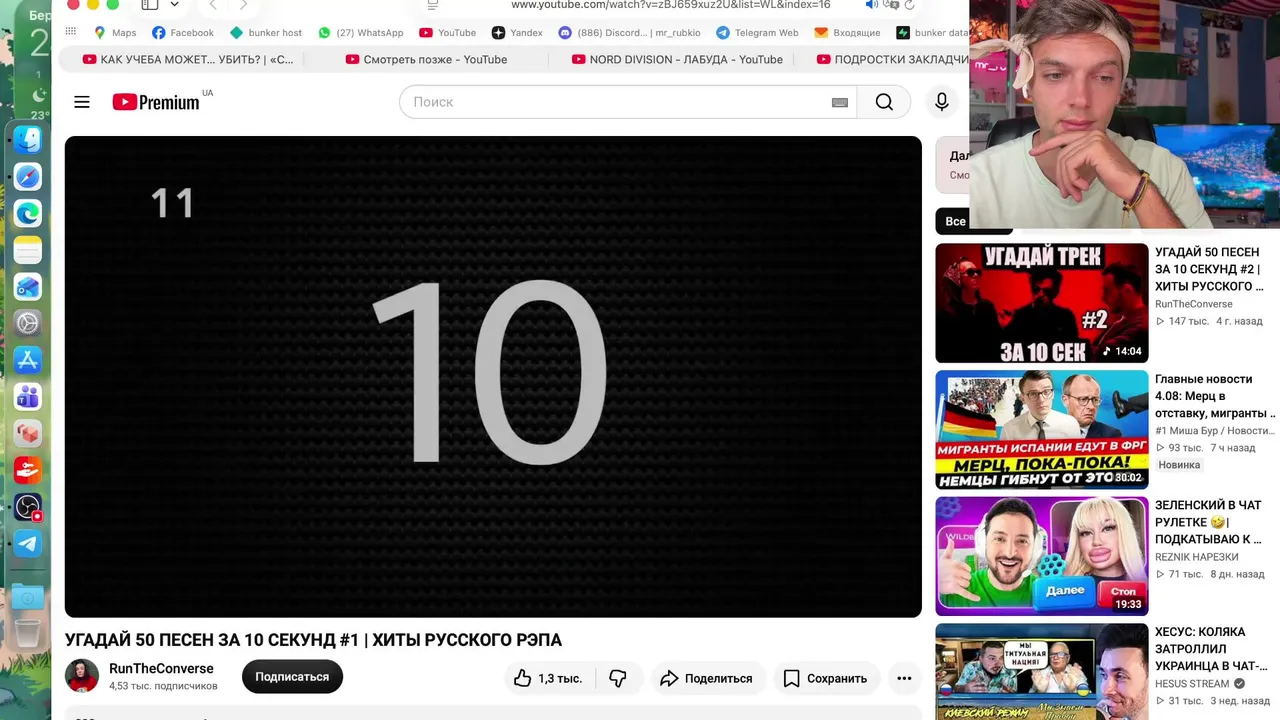Dislike the video with thumbs down
The height and width of the screenshot is (720, 1280).
click(x=618, y=678)
